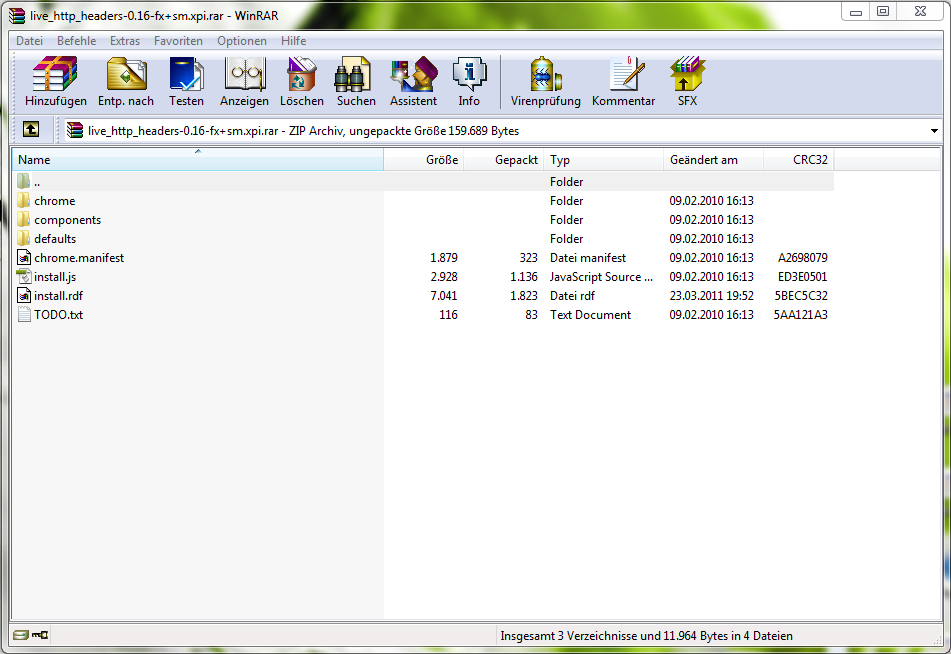Minimize the WinRAR window
This screenshot has width=951, height=654.
pos(856,12)
